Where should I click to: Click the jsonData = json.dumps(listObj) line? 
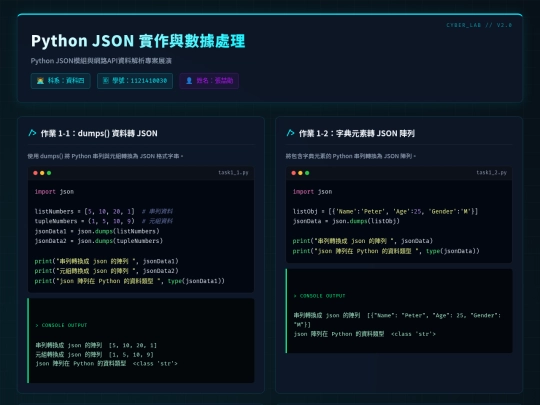click(x=346, y=221)
